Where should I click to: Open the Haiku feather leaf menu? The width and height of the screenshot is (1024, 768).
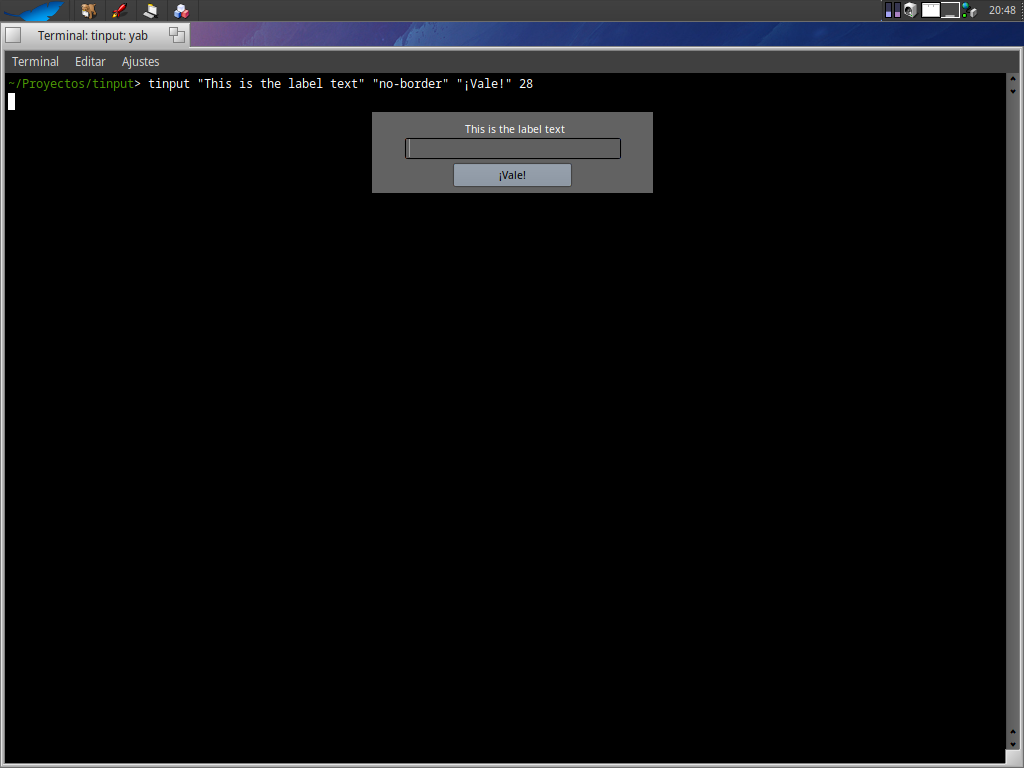pos(33,11)
